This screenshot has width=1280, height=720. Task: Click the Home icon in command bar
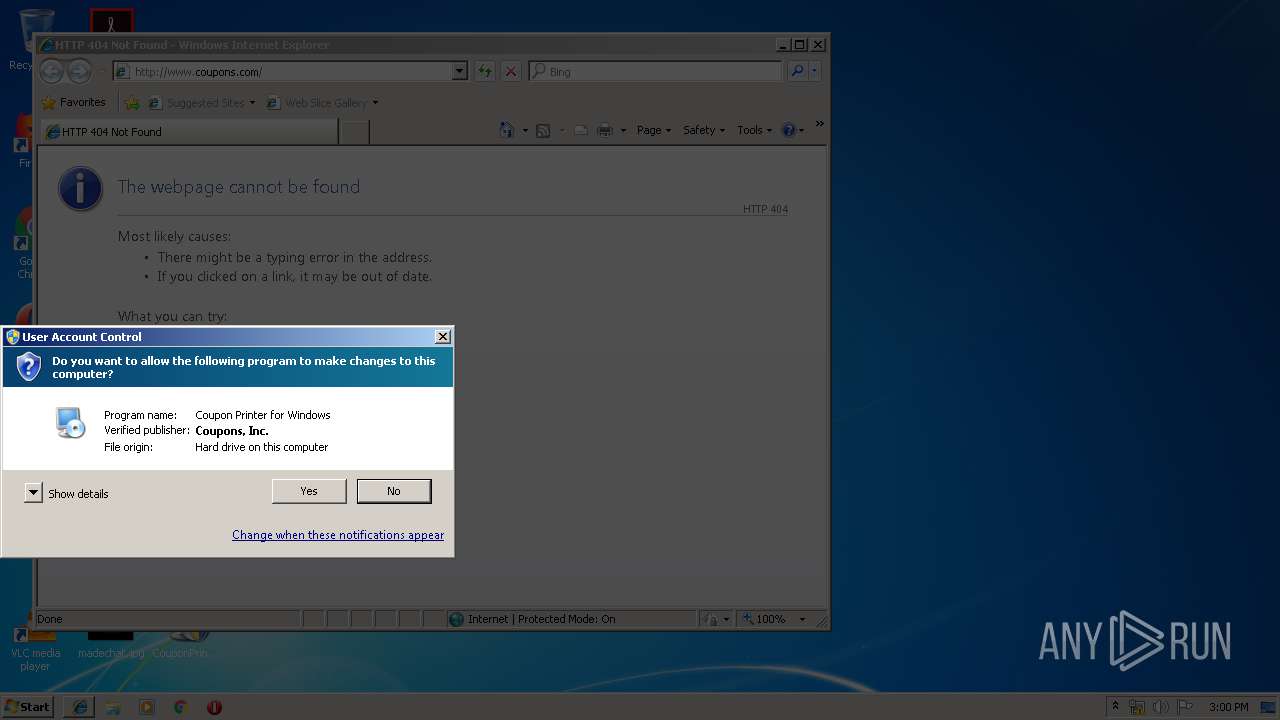click(506, 130)
